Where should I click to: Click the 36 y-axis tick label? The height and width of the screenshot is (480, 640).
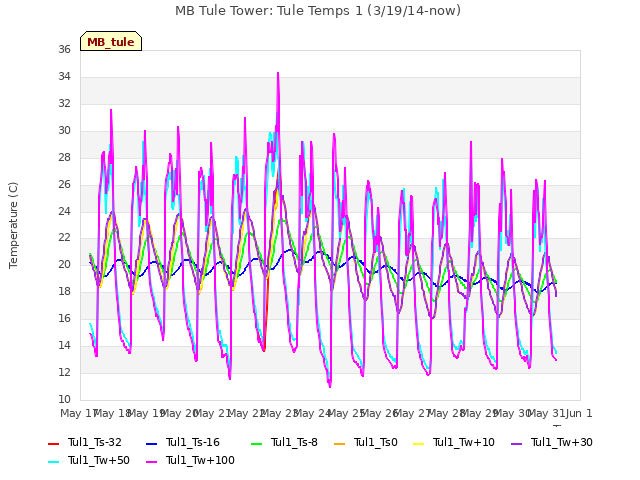pos(64,49)
